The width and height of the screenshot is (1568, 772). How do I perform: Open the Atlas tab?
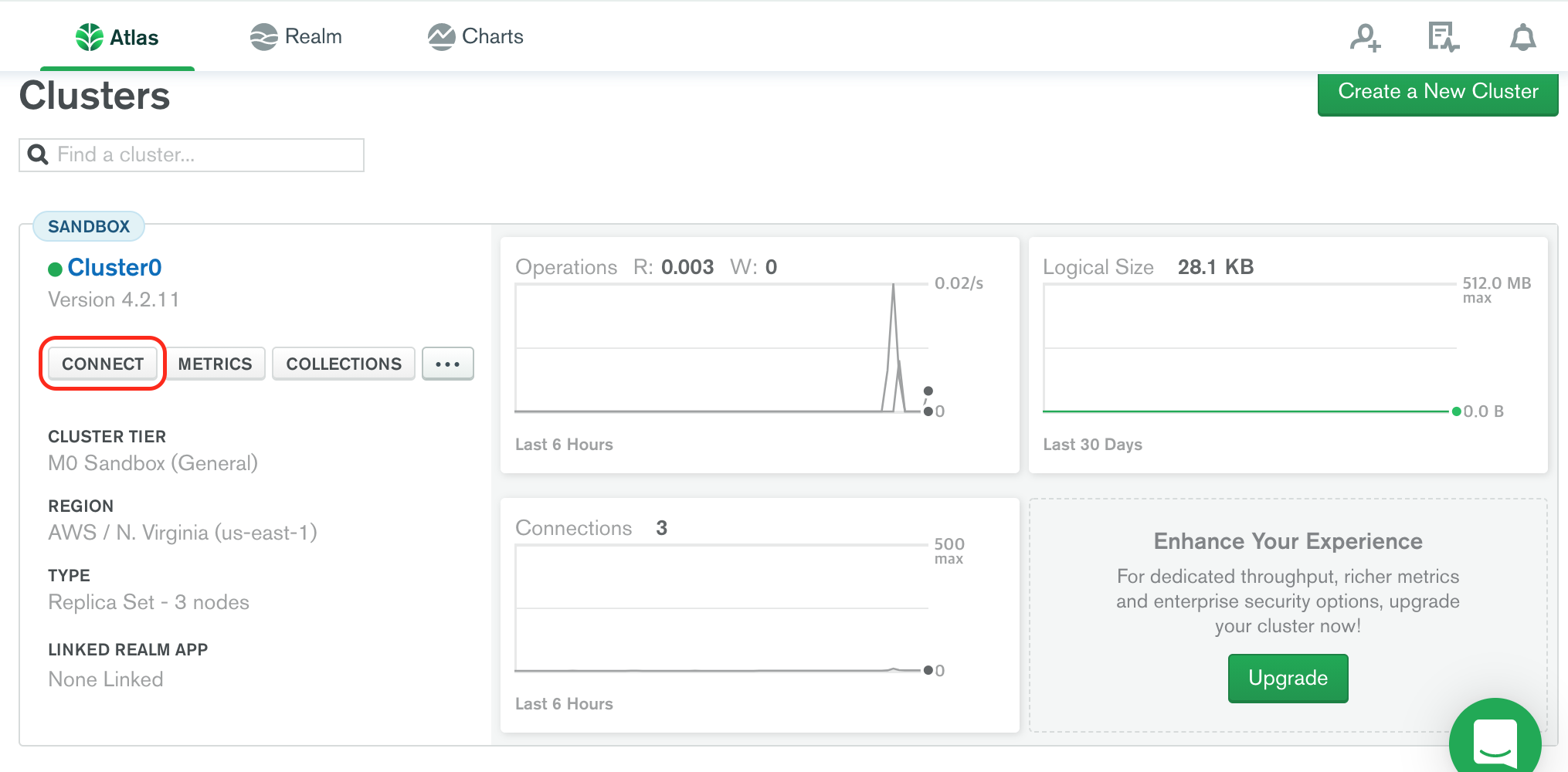point(117,37)
